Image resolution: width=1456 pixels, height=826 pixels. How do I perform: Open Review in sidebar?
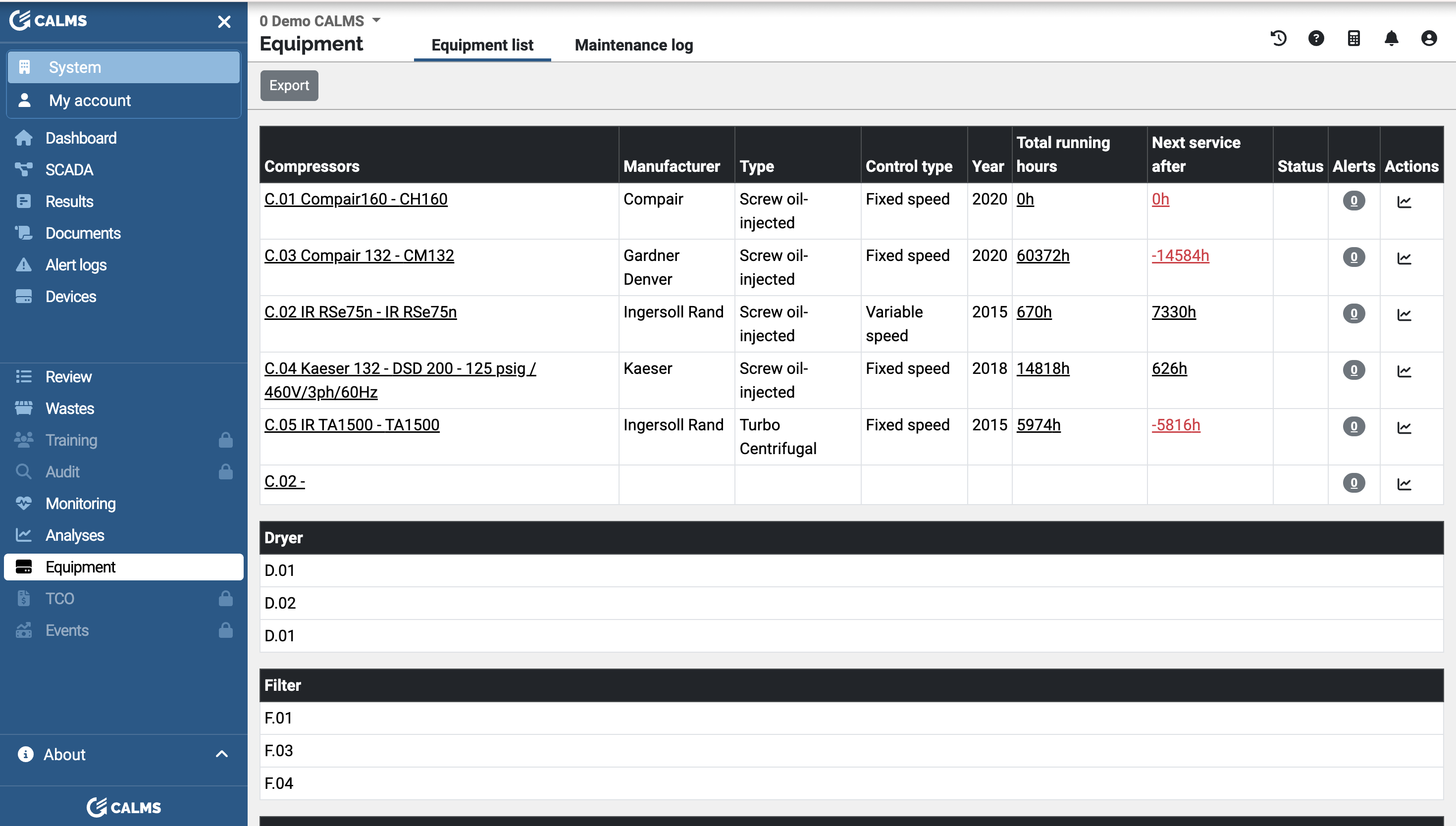tap(124, 377)
